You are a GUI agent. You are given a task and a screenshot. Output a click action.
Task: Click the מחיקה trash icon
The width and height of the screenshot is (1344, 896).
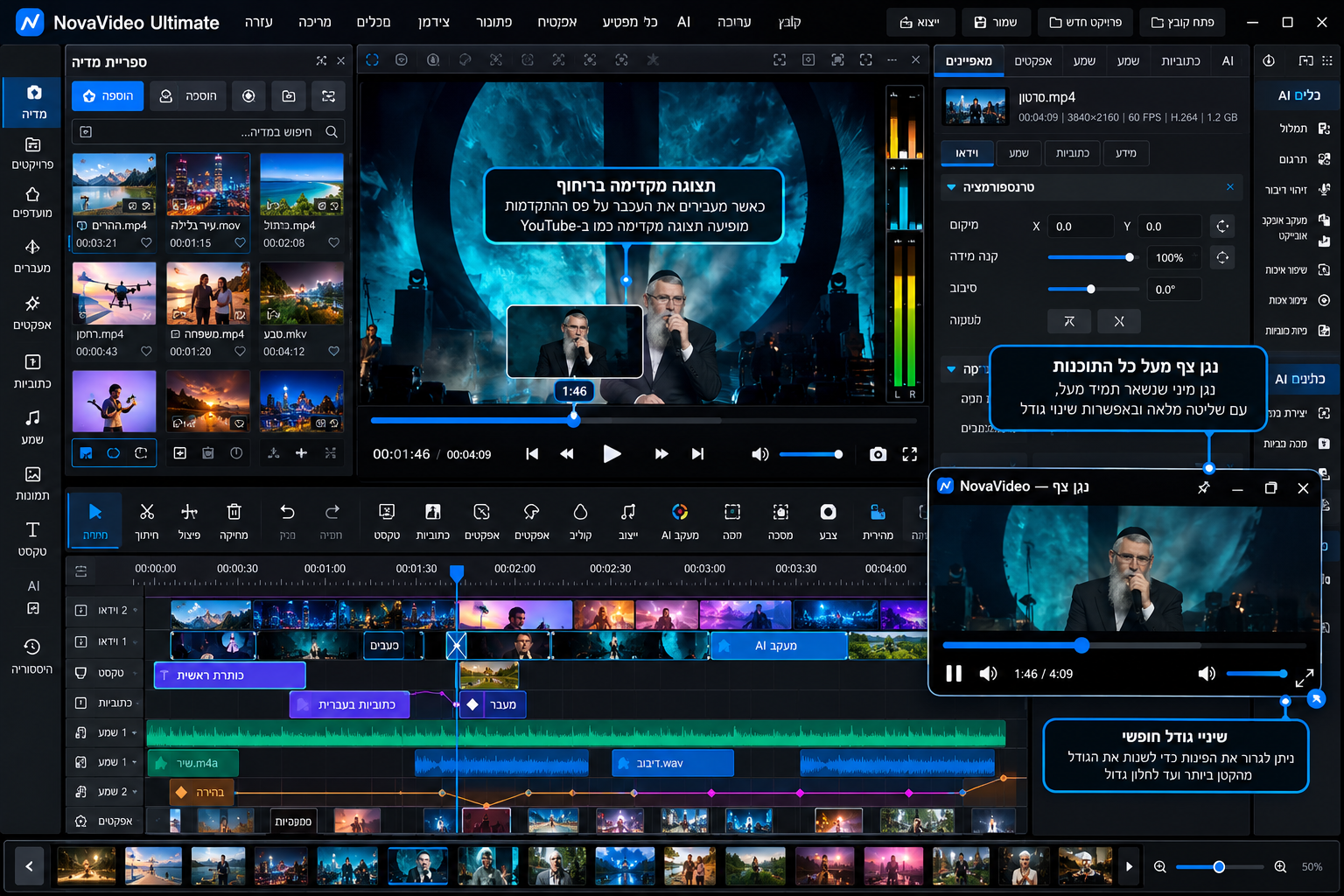coord(234,521)
